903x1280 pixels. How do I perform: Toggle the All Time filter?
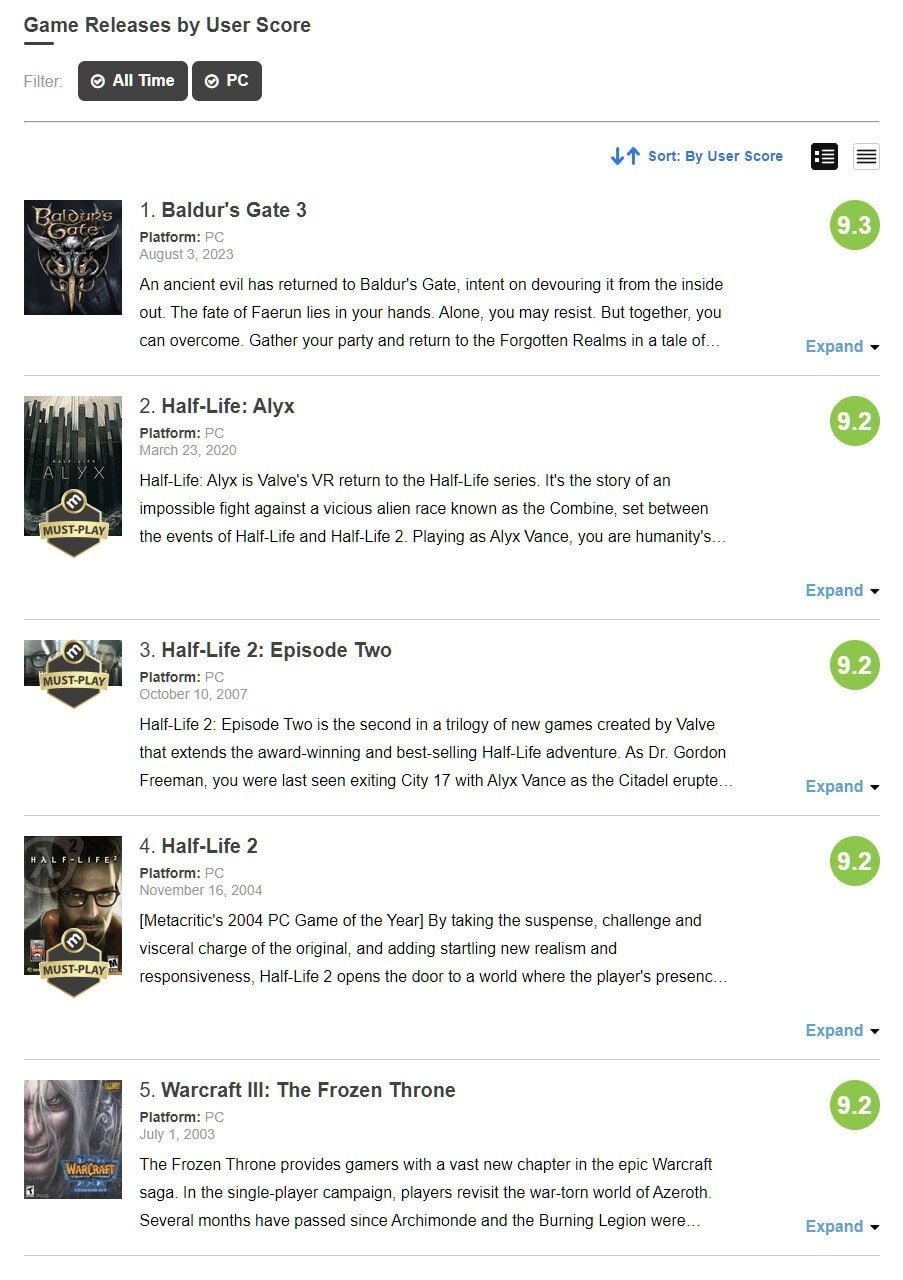(133, 81)
